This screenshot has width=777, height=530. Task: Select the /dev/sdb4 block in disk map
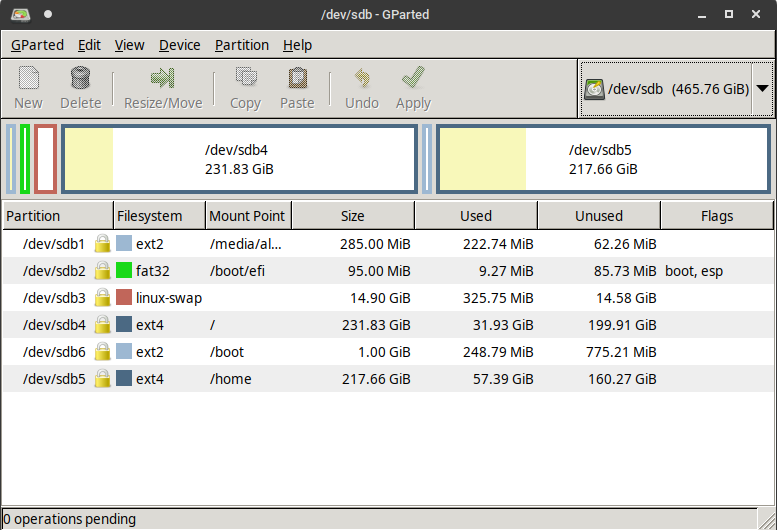239,159
